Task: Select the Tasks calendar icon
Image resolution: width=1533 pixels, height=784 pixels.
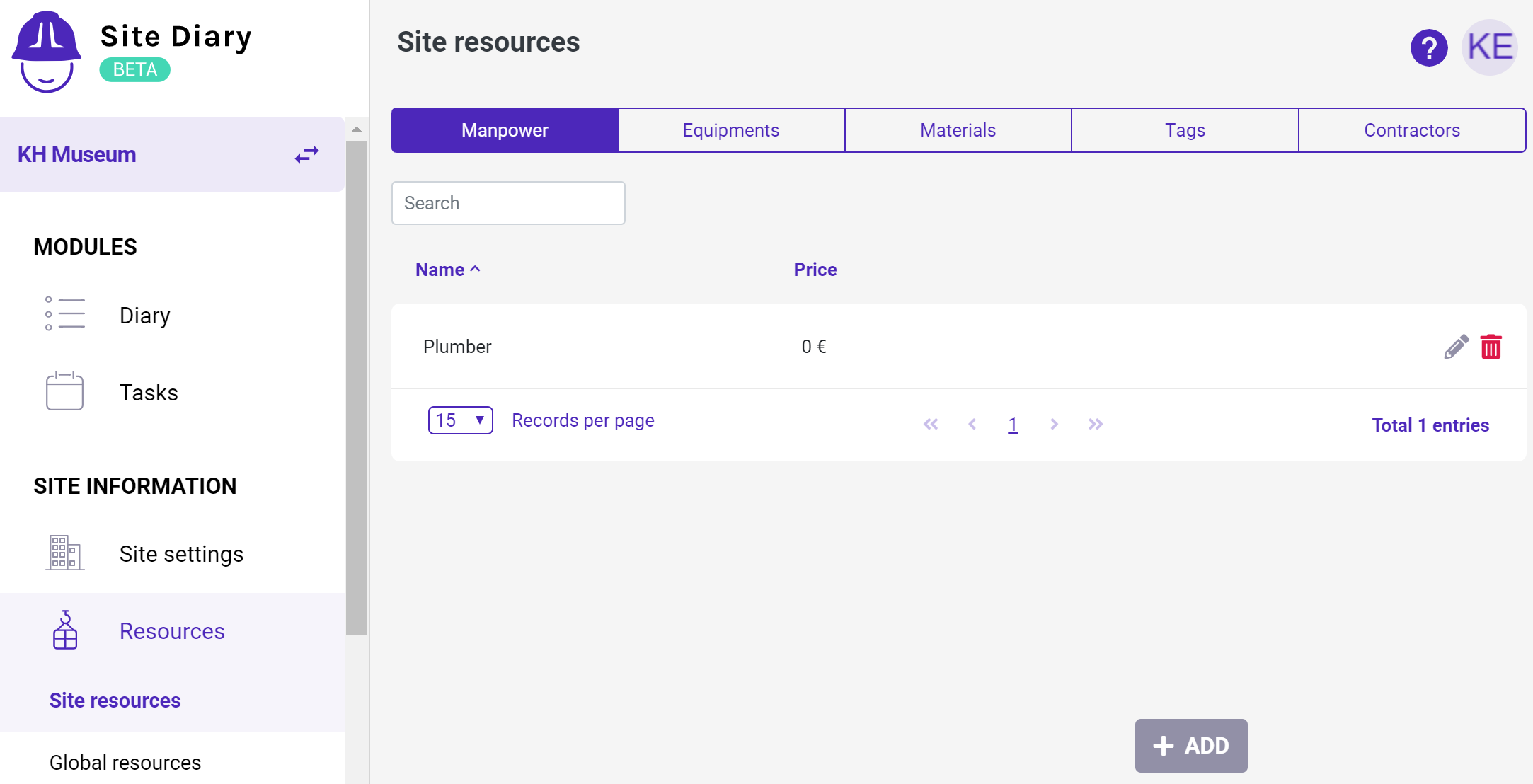Action: [64, 391]
